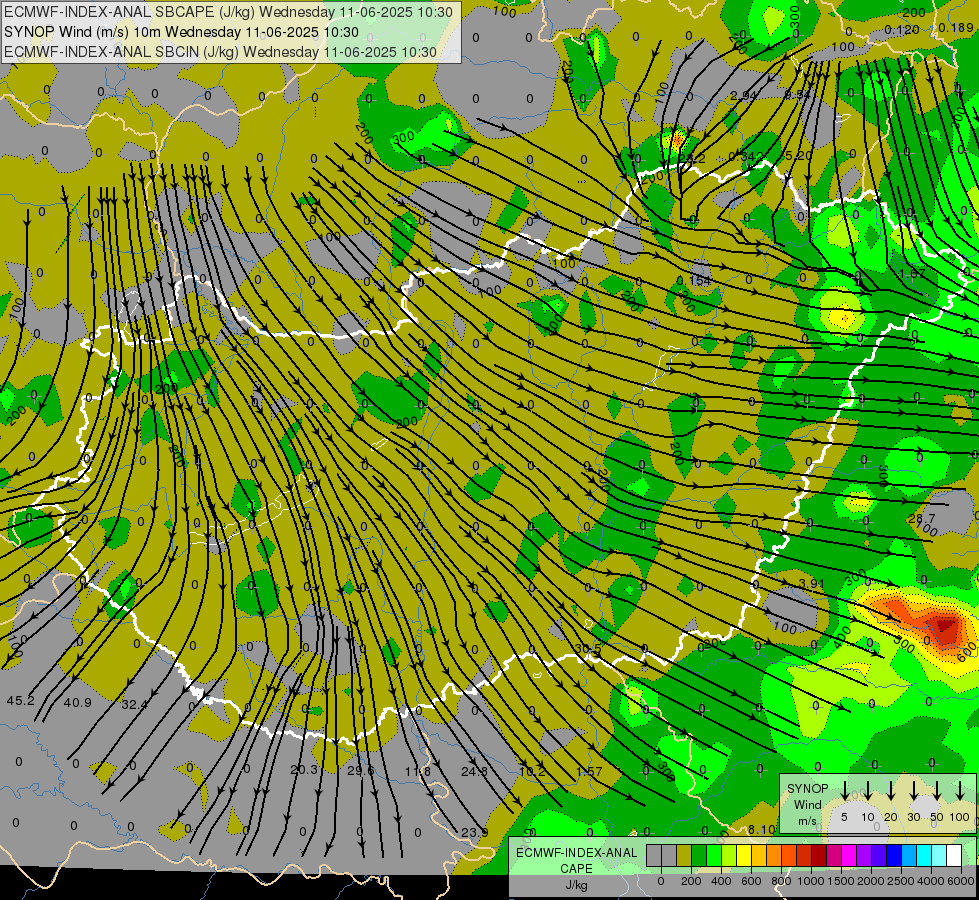
Task: Click the 50 m/s wind arrow in legend
Action: [x=937, y=791]
